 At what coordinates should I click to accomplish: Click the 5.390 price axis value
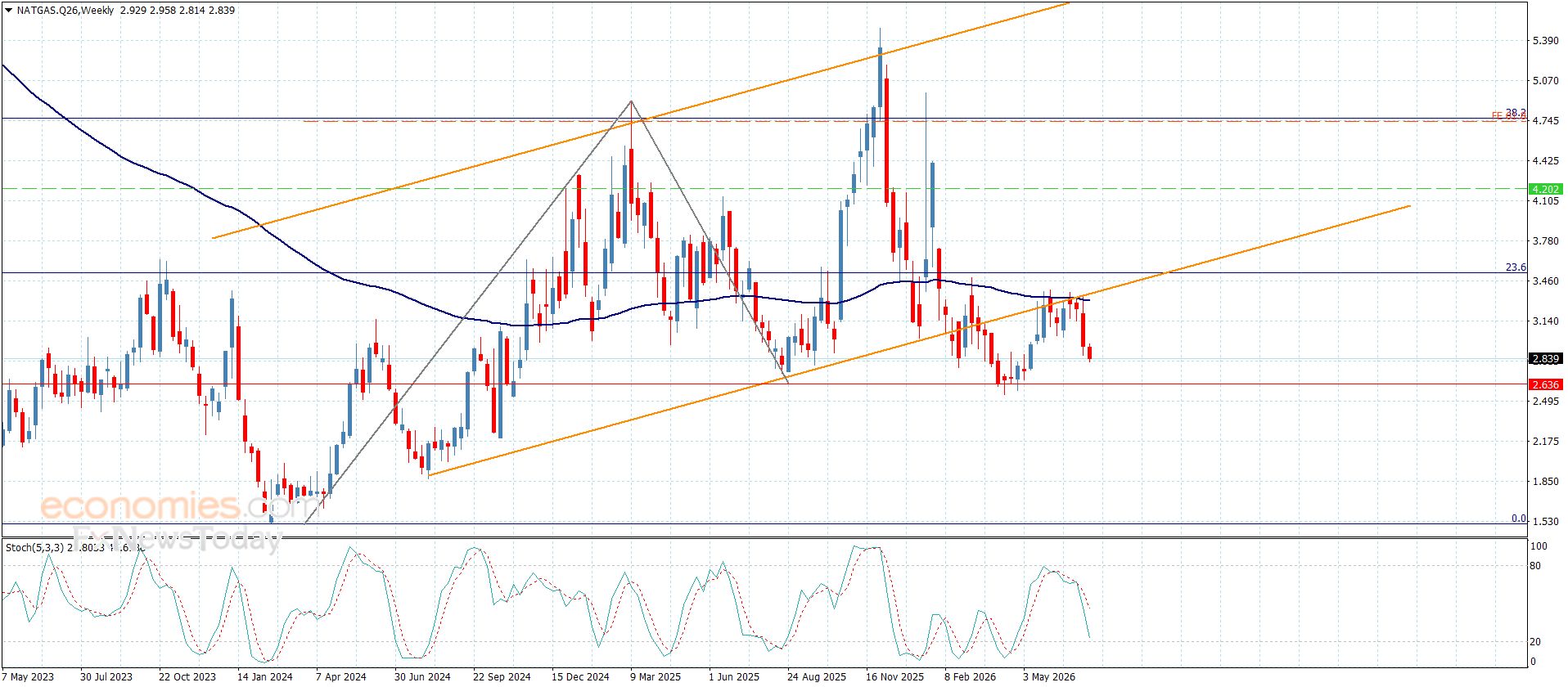(1545, 40)
